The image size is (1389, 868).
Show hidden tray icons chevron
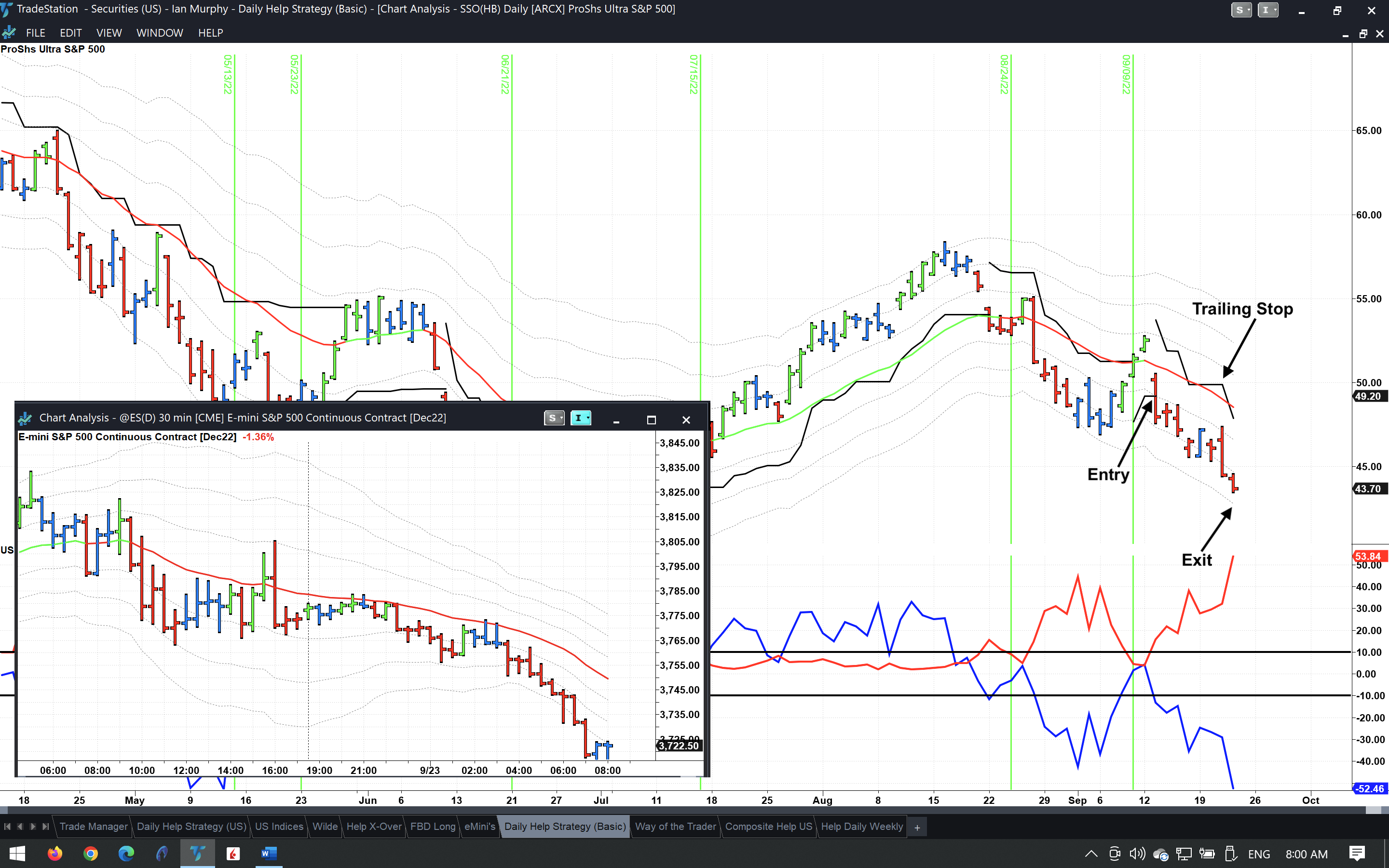(1091, 854)
